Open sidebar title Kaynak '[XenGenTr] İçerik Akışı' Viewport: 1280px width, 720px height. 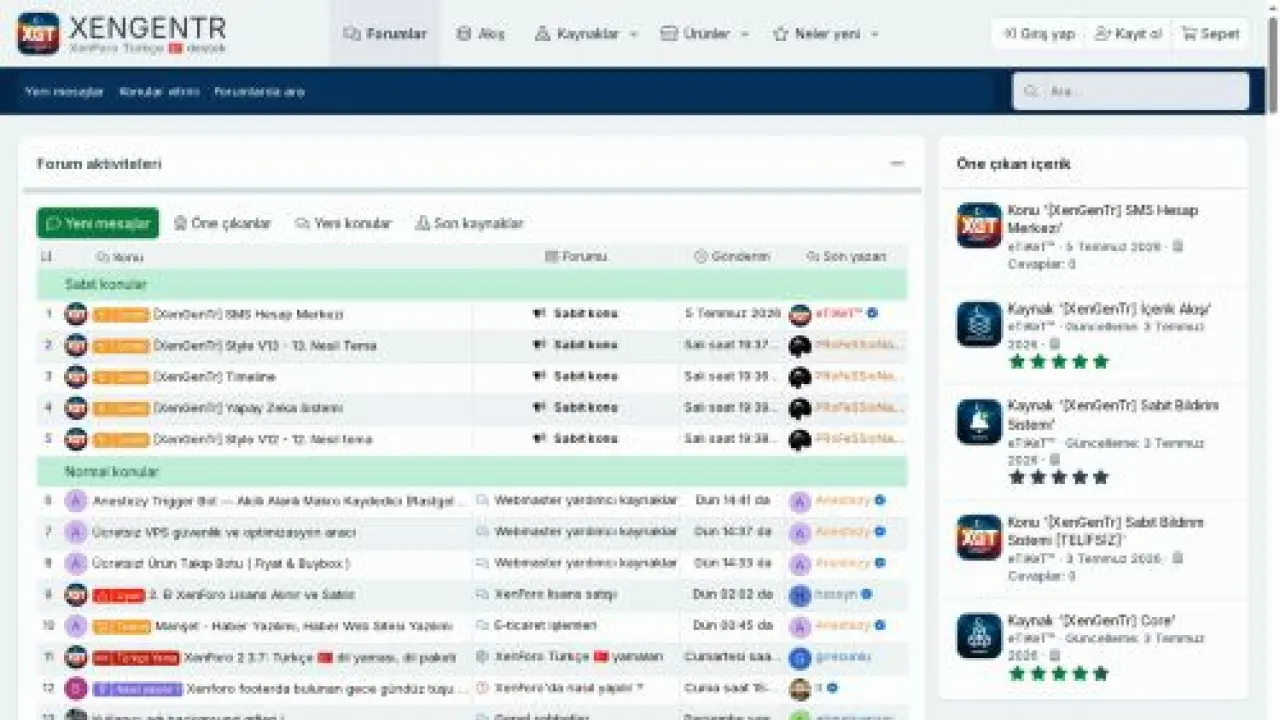tap(1109, 309)
